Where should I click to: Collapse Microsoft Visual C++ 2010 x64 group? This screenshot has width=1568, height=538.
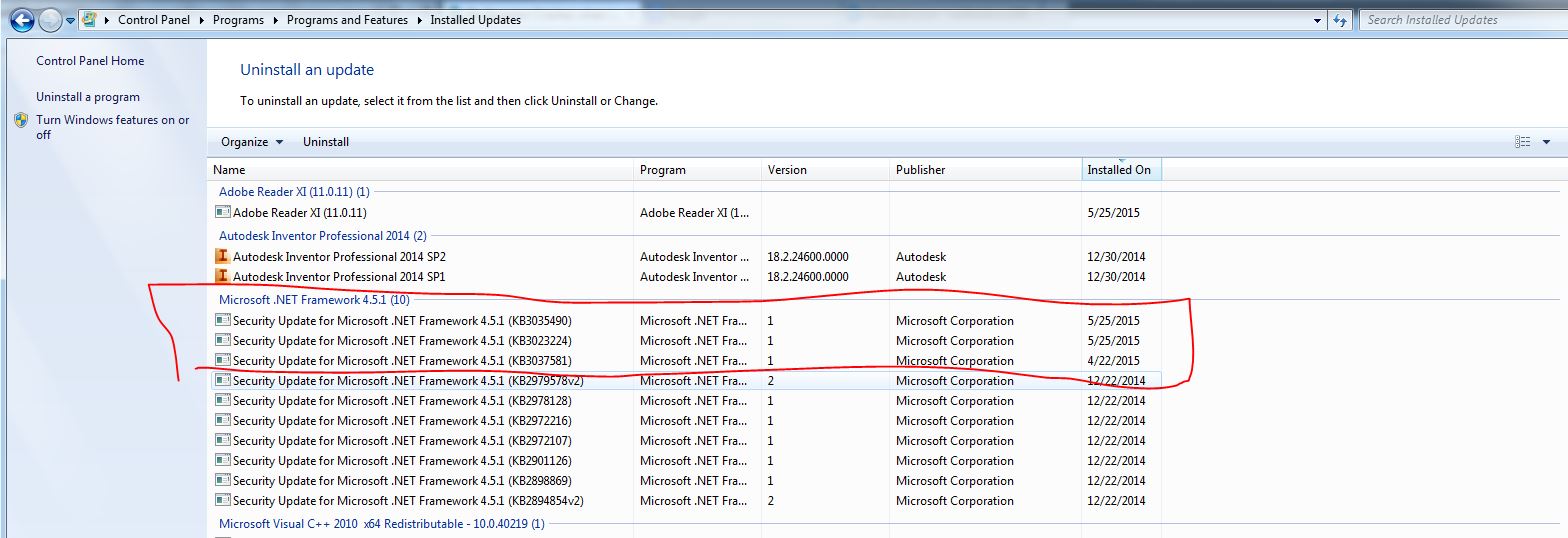coord(382,523)
